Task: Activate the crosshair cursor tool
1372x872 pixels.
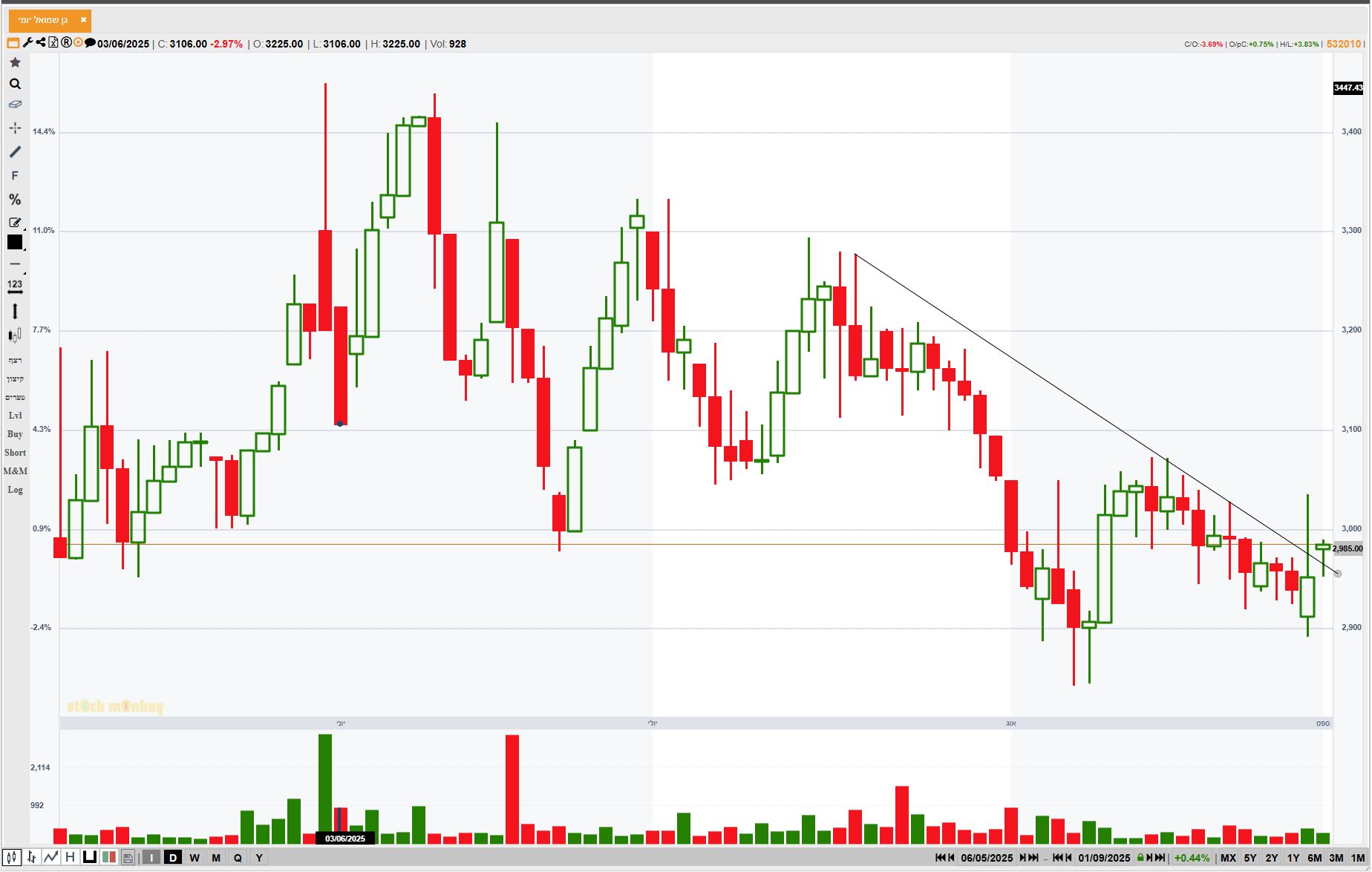Action: pos(15,128)
